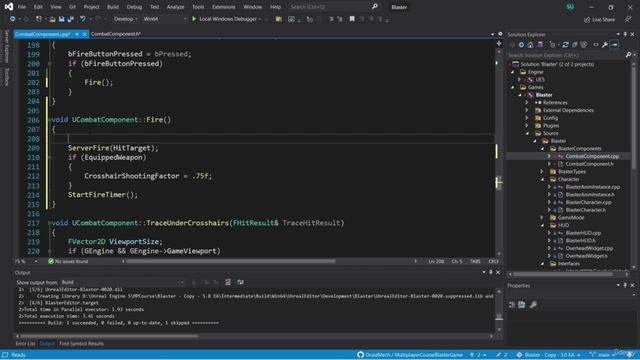Click the Preview Selected Items icon in Solution Explorer
Image resolution: width=640 pixels, height=360 pixels.
point(615,45)
